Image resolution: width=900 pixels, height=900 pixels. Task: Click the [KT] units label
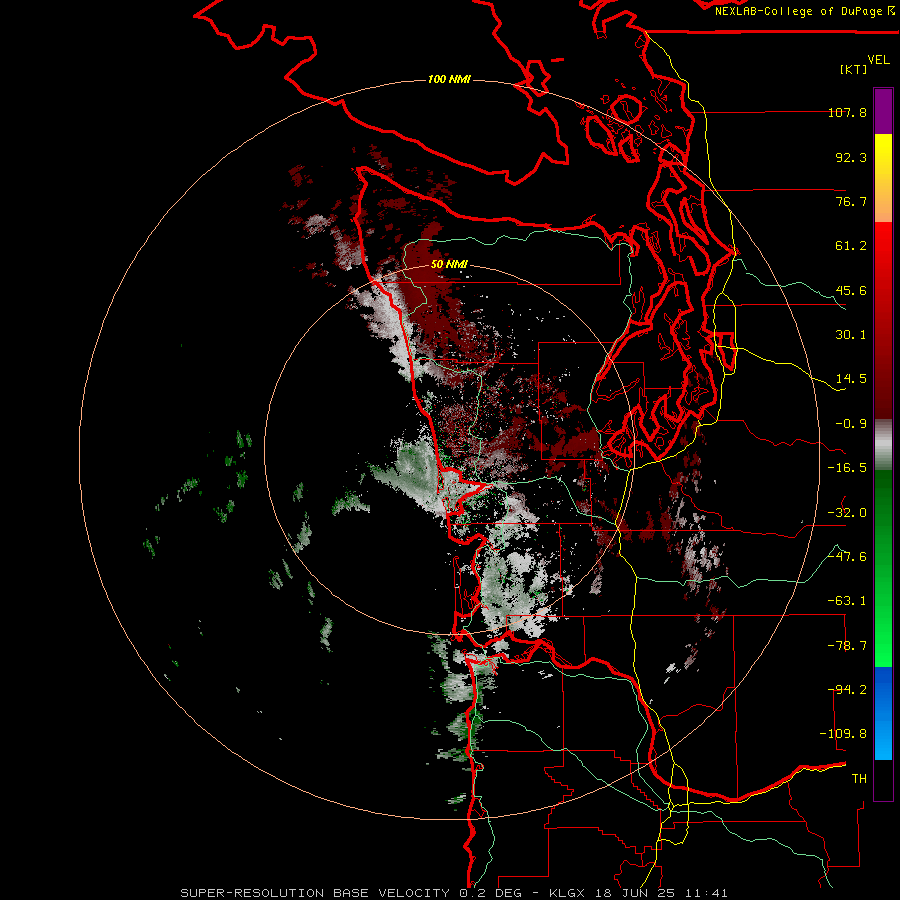pyautogui.click(x=853, y=69)
